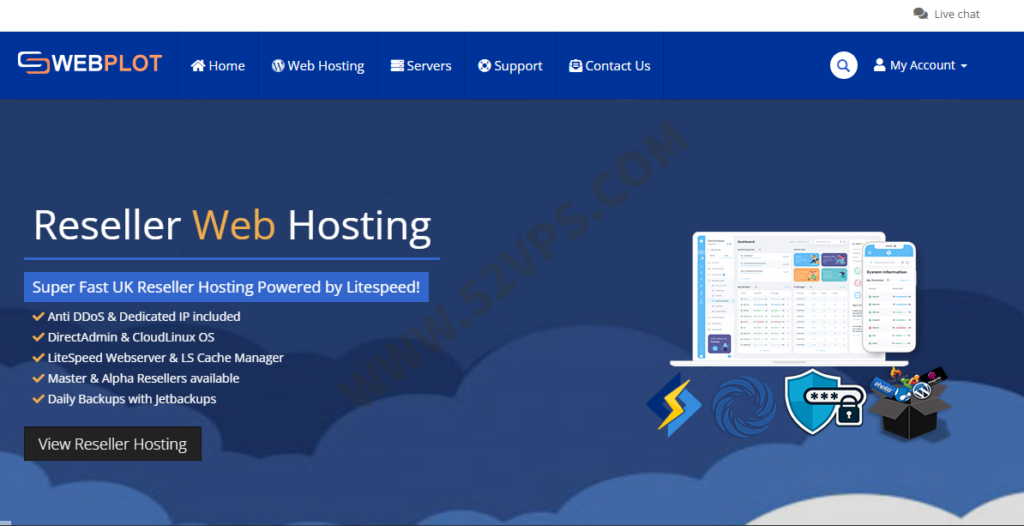The image size is (1024, 526).
Task: Start a Live chat
Action: click(x=946, y=14)
